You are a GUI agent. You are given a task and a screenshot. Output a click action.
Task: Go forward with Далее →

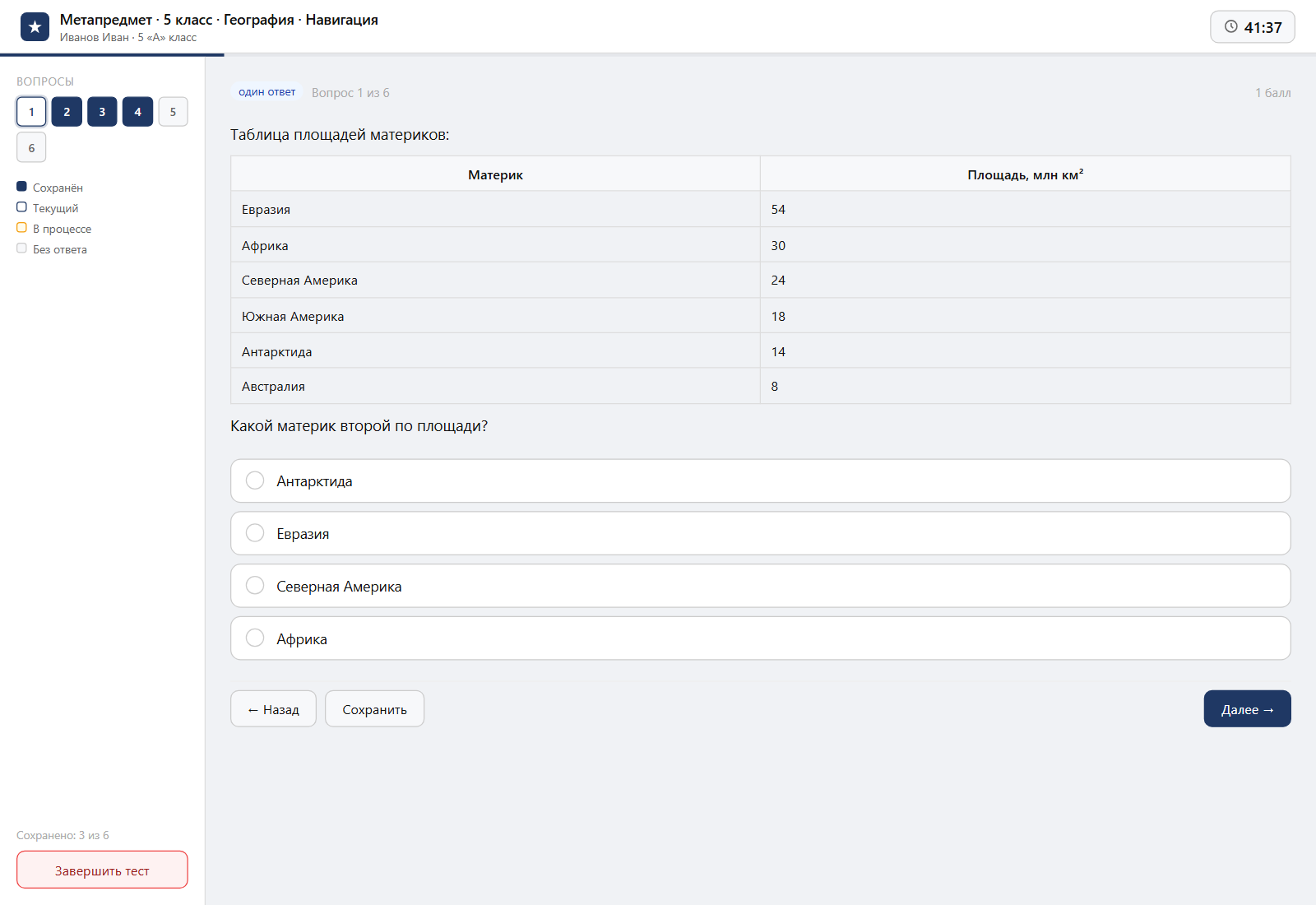tap(1247, 708)
